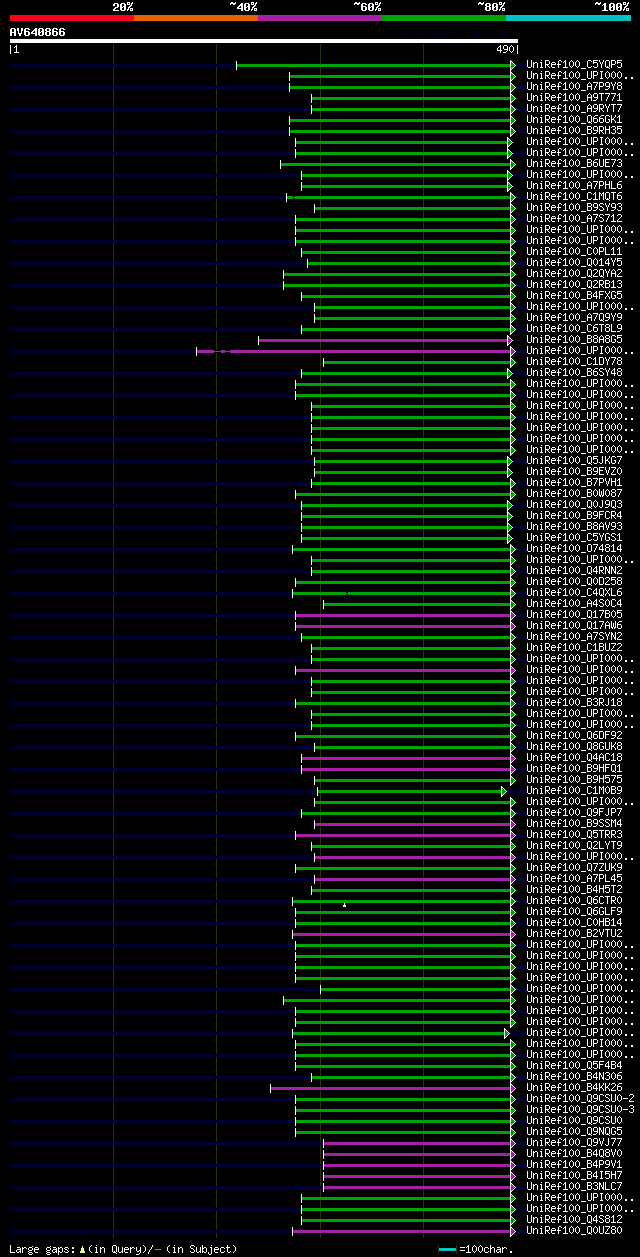The height and width of the screenshot is (1257, 640).
Task: Click the purple ~60% identity legend segment
Action: [x=320, y=18]
